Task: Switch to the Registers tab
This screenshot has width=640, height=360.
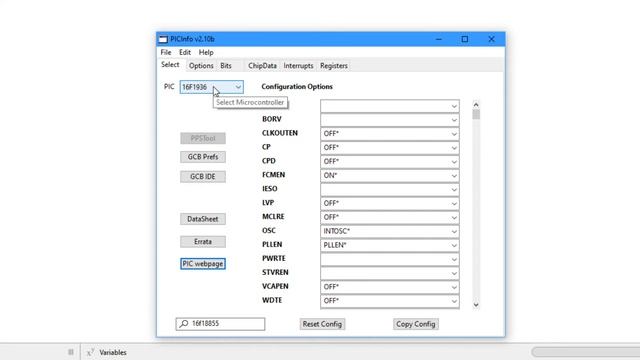Action: (334, 66)
